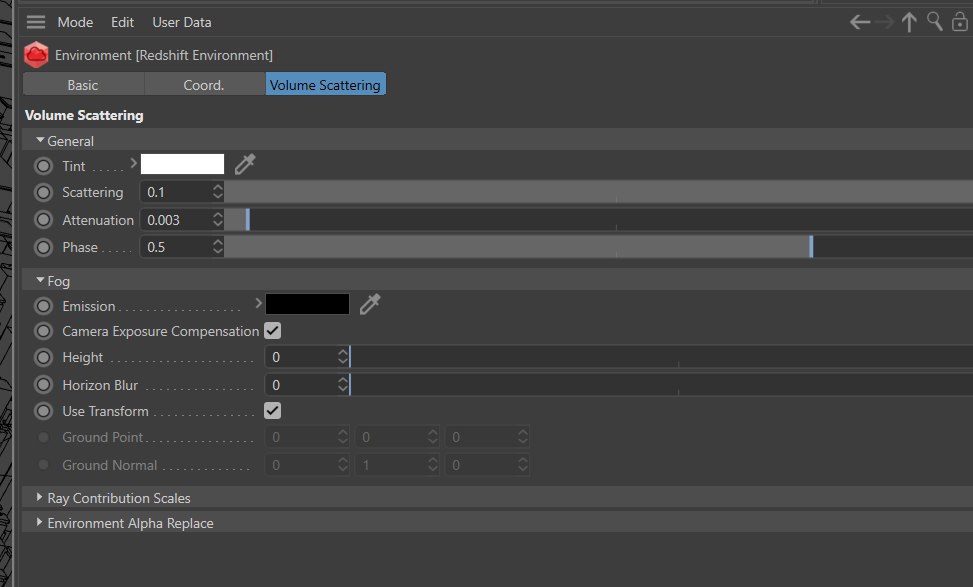
Task: Open the hamburger menu in the attribute manager
Action: point(35,22)
